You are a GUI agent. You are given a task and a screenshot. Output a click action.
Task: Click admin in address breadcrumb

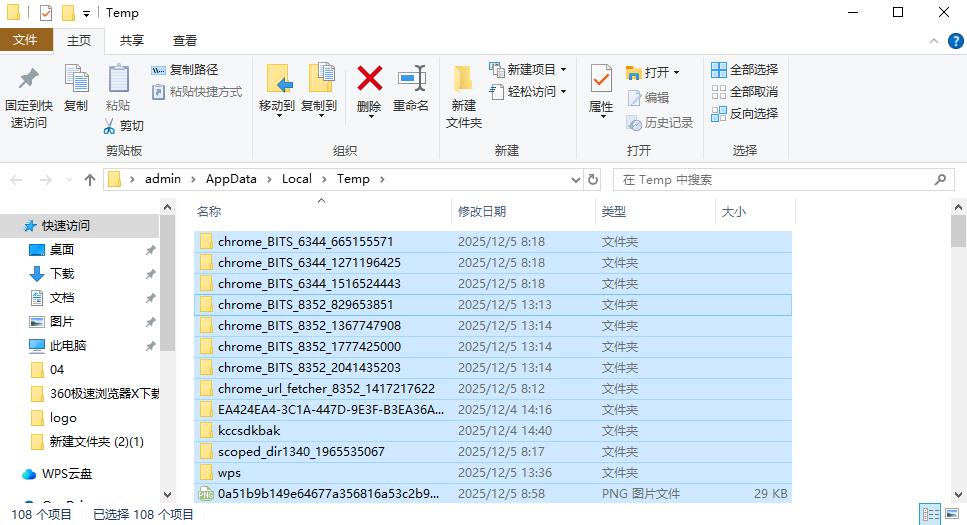[x=163, y=179]
